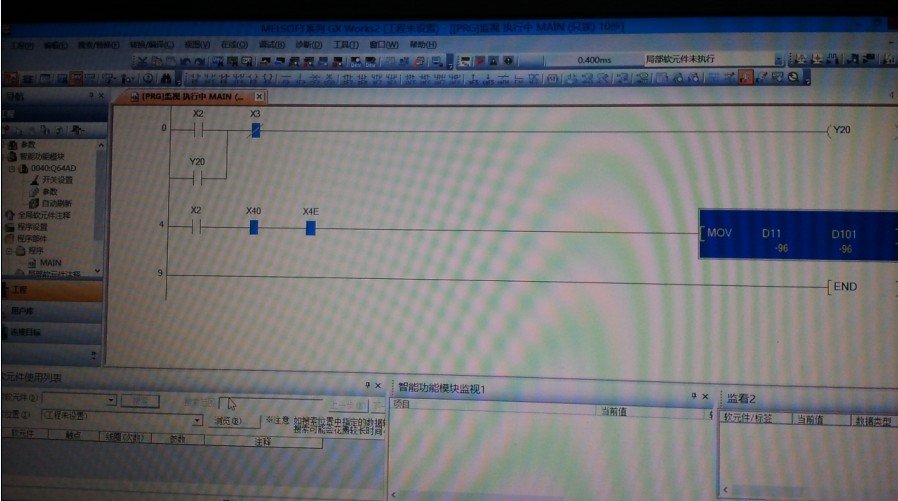Select the X4E contact in the ladder
898x501 pixels.
click(310, 228)
